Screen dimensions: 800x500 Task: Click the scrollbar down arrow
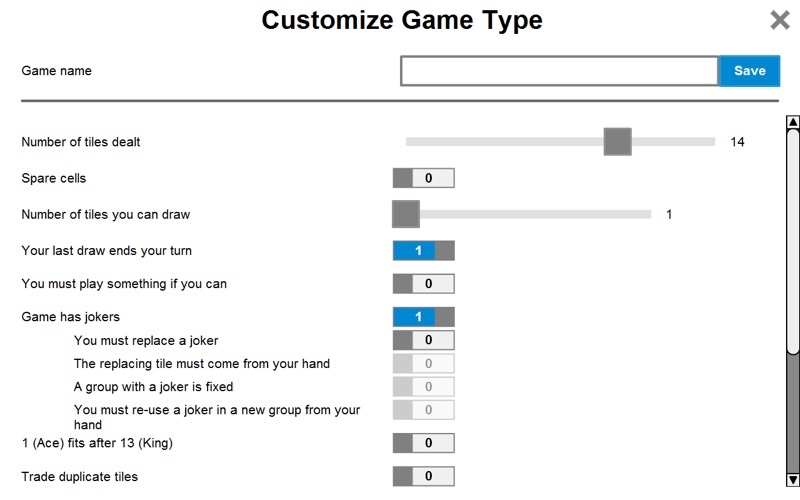[x=793, y=479]
